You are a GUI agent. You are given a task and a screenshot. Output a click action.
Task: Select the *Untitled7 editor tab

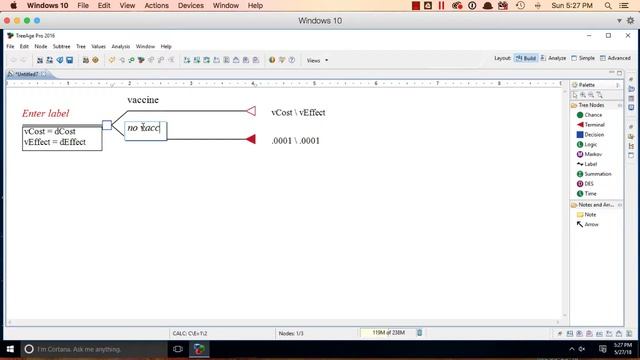coord(26,74)
